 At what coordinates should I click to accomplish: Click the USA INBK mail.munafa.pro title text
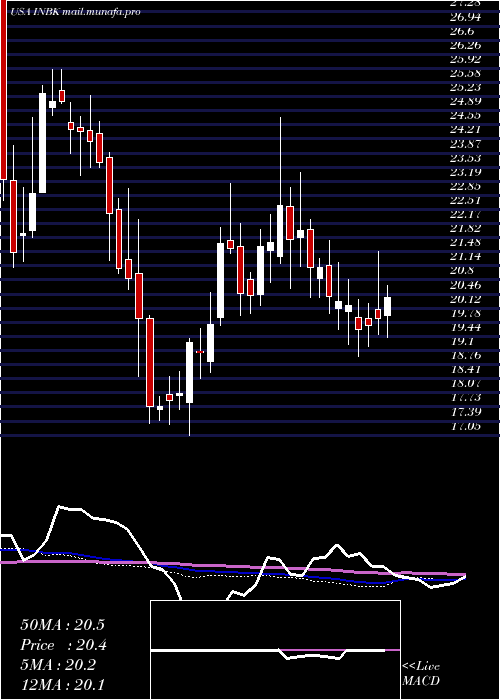click(x=73, y=12)
